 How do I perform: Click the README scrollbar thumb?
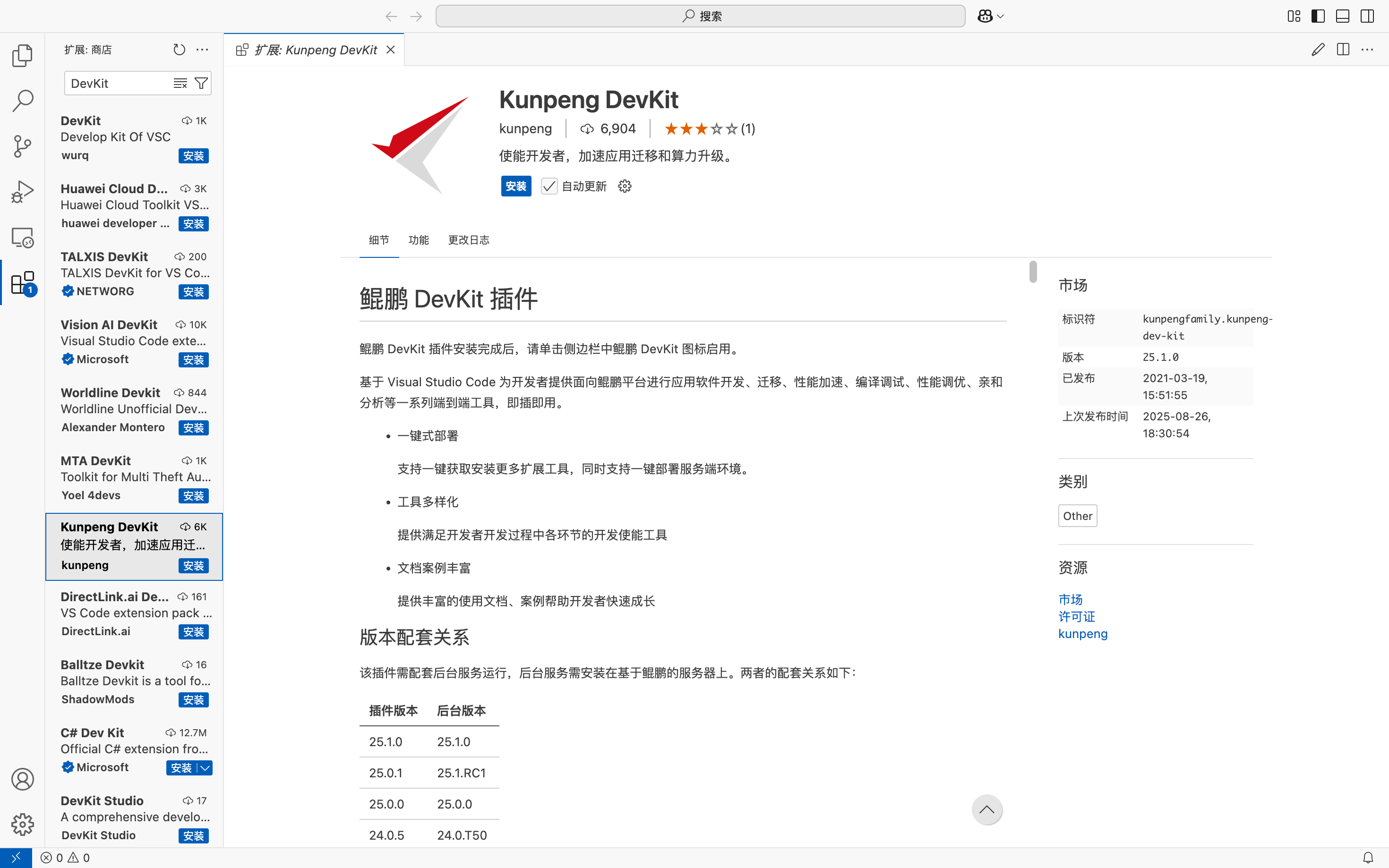pyautogui.click(x=1033, y=272)
